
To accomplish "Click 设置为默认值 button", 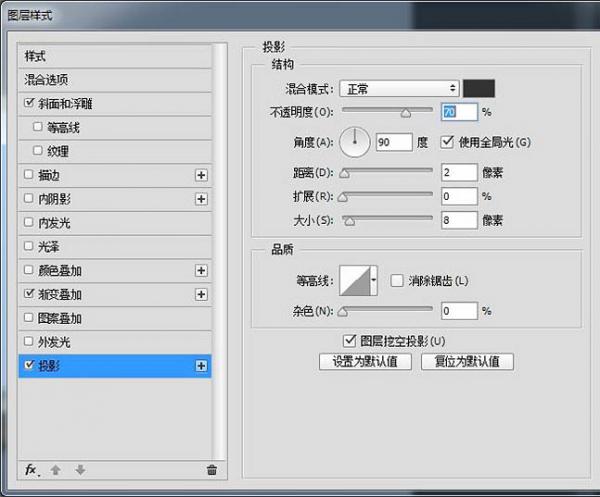I will (365, 361).
